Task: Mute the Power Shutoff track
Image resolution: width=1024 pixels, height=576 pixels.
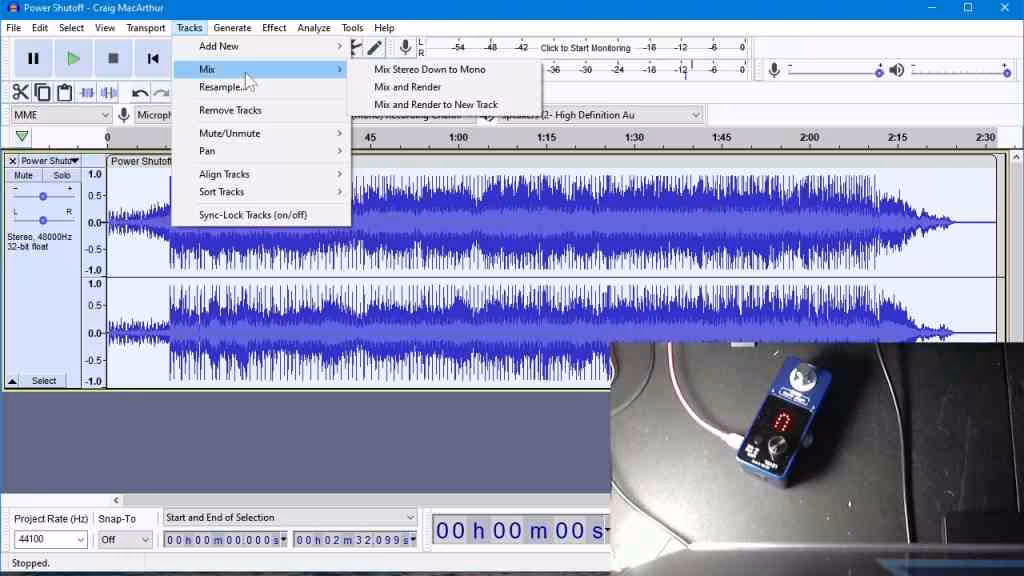Action: pos(24,176)
